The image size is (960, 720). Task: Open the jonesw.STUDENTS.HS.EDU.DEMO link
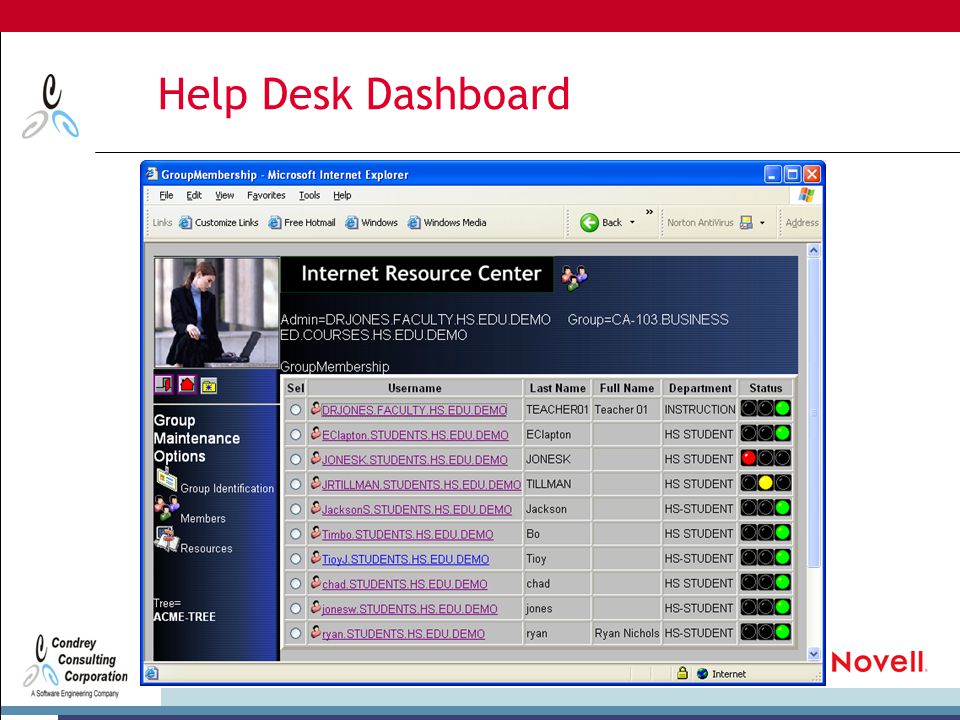(410, 609)
